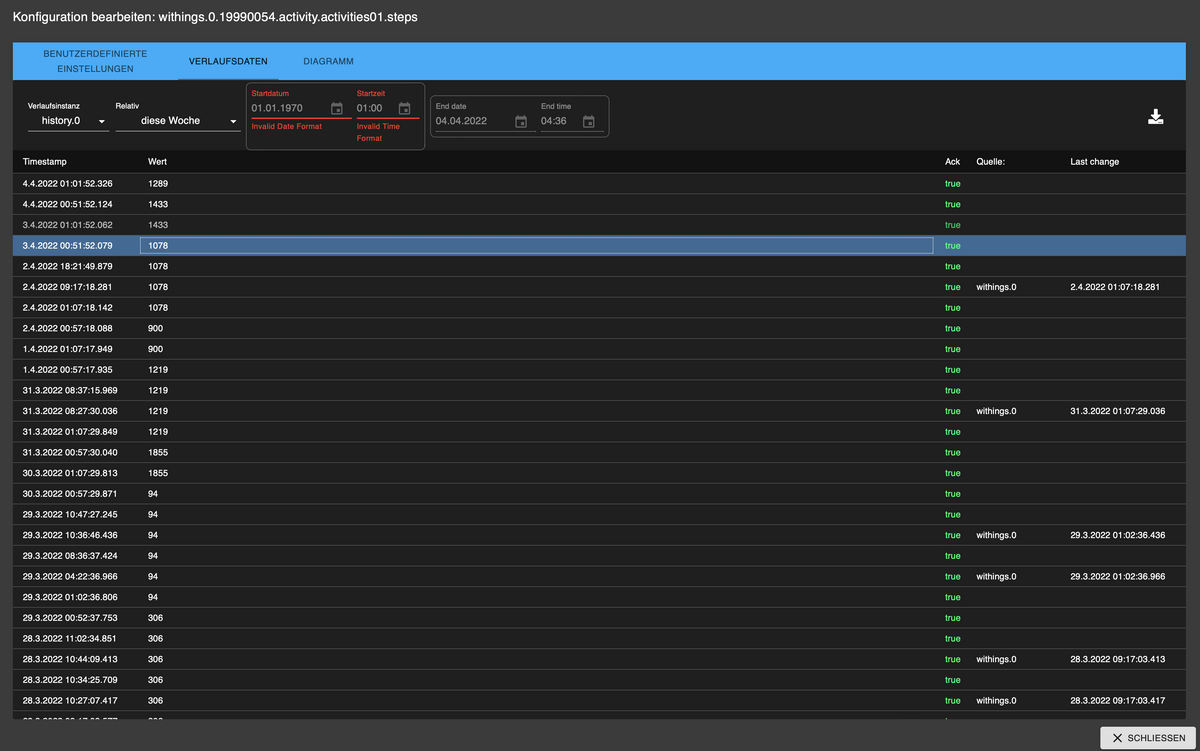The width and height of the screenshot is (1200, 751).
Task: Click value 900 in row 2.4.2022 00:57:18.088
Action: (x=156, y=328)
